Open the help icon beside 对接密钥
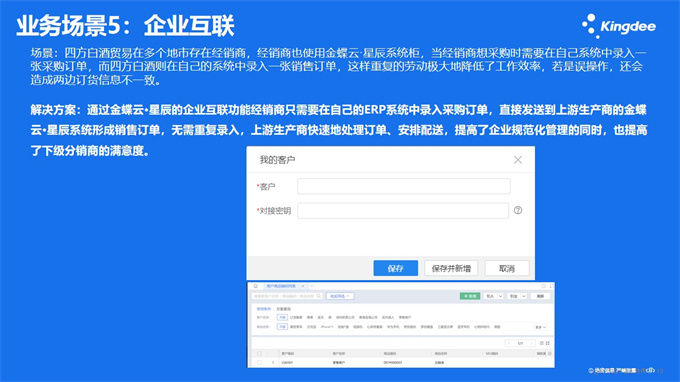 point(518,210)
